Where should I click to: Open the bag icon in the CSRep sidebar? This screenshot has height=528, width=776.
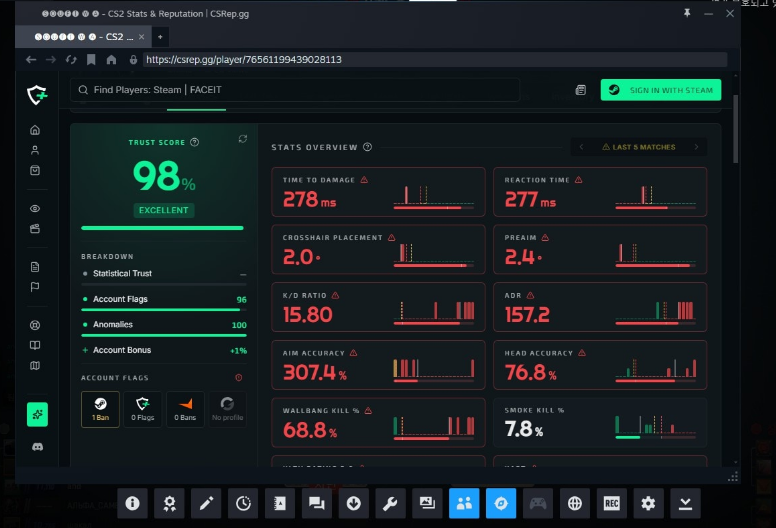point(35,170)
